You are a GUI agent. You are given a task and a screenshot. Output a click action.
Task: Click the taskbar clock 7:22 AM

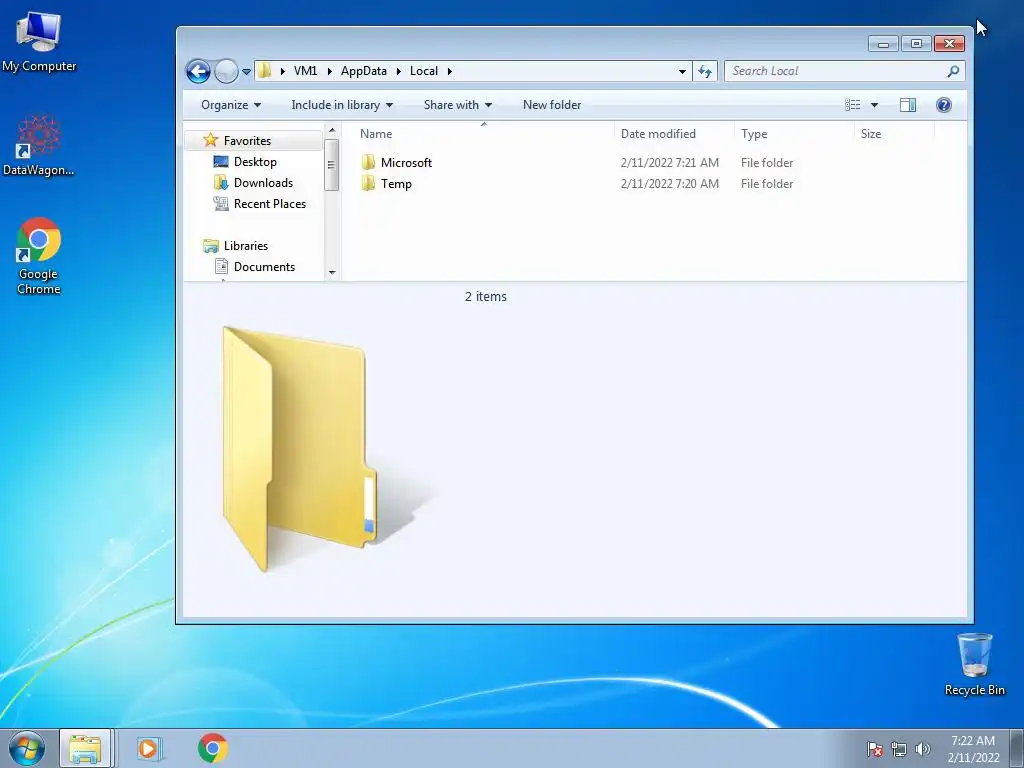pyautogui.click(x=972, y=741)
